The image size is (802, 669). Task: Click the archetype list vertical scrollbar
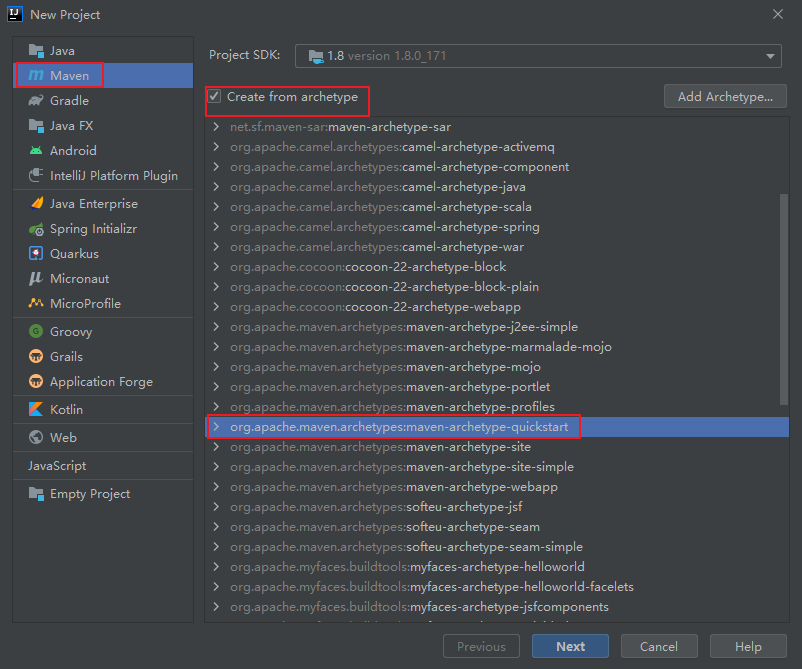[783, 300]
